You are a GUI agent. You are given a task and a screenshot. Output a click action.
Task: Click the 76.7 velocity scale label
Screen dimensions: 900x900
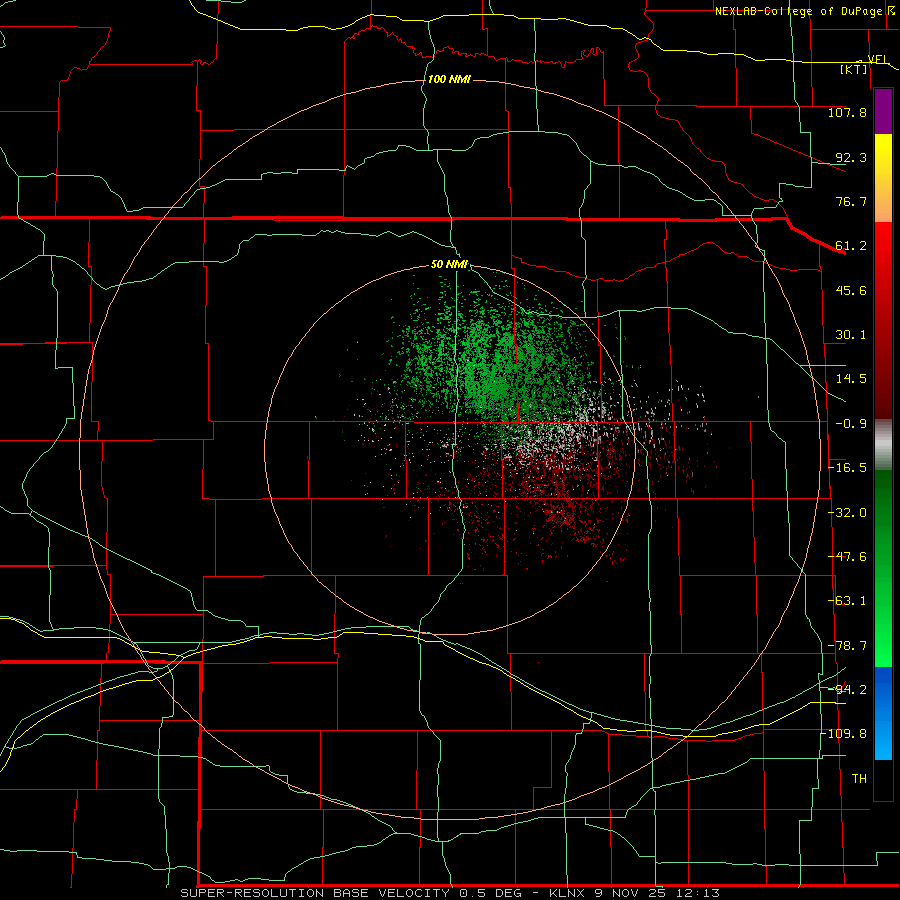tap(851, 201)
